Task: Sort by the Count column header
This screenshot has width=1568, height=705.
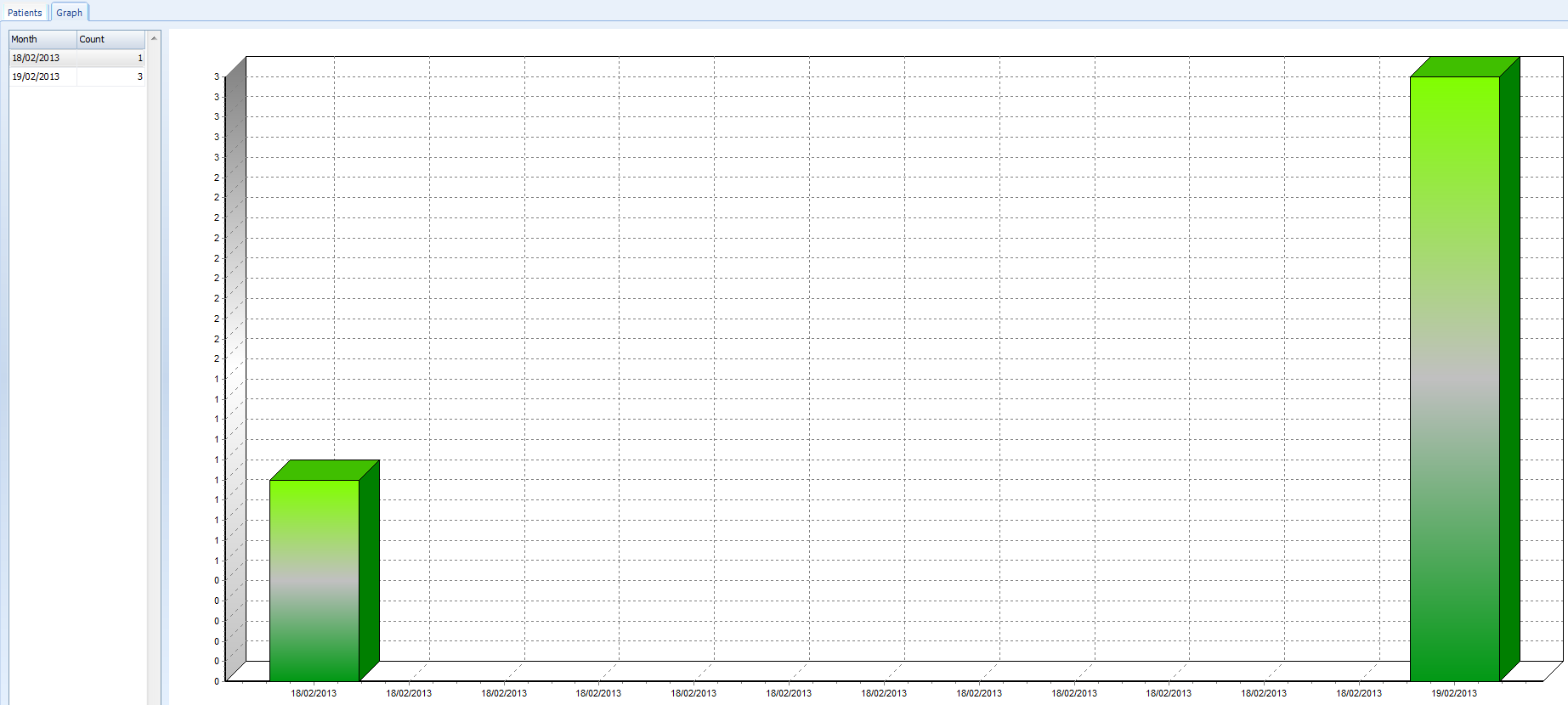Action: pyautogui.click(x=110, y=39)
